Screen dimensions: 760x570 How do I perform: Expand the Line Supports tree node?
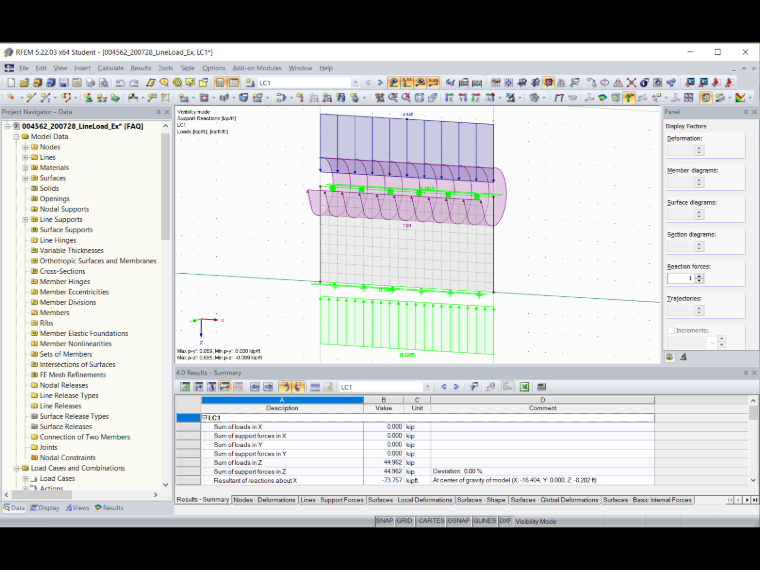pos(25,220)
